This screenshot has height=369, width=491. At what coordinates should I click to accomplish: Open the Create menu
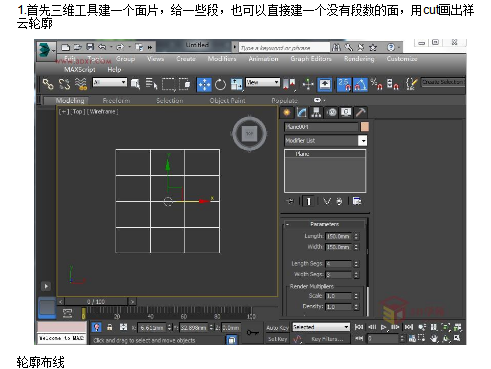(x=186, y=59)
